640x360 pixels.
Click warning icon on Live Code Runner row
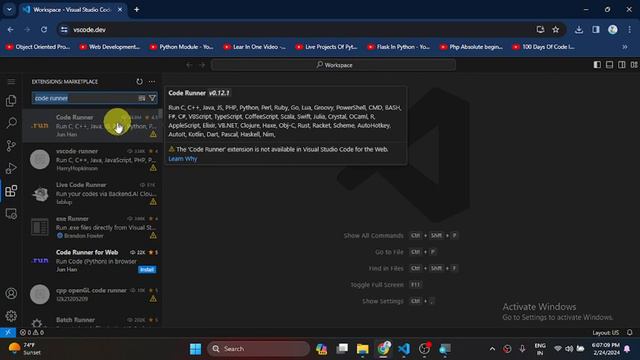tap(153, 202)
